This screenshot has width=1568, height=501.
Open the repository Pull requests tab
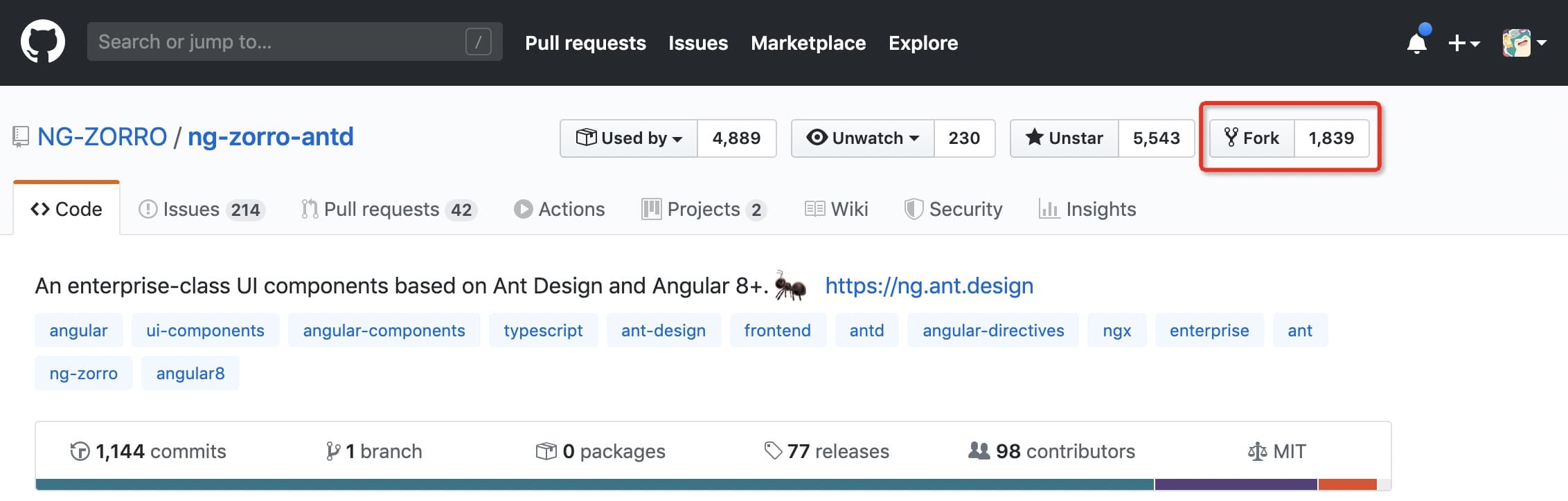coord(389,209)
